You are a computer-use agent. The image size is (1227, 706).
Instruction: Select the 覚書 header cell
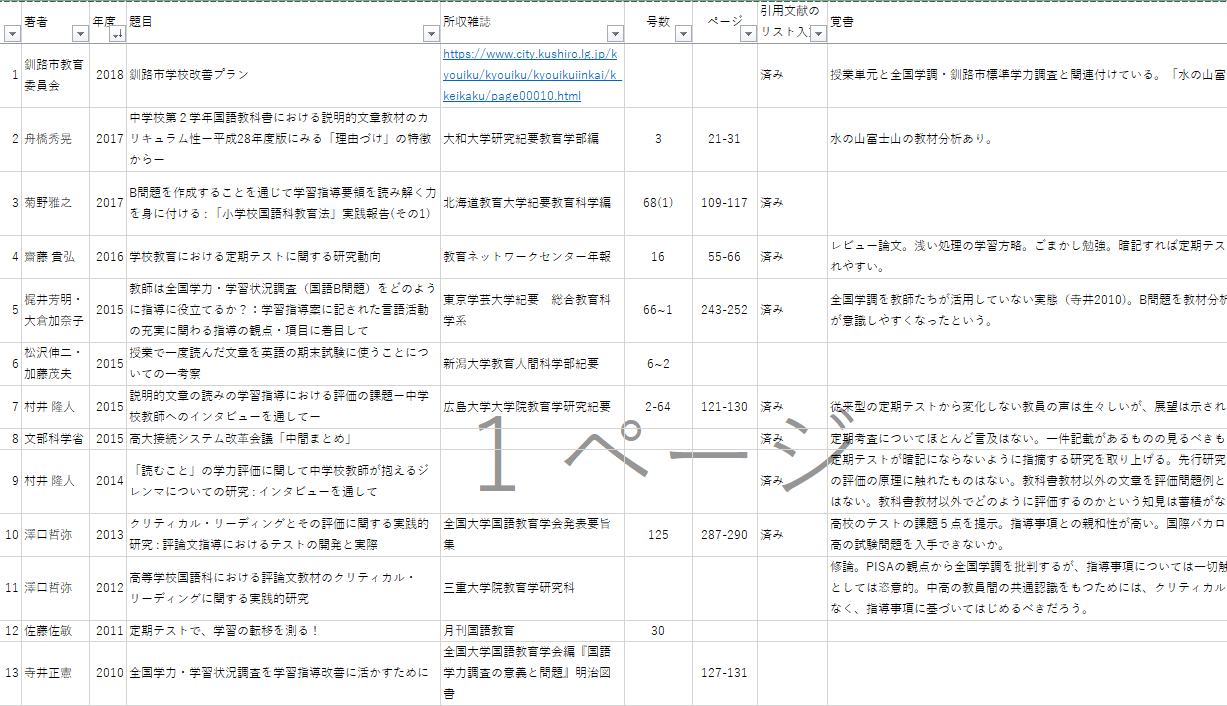[1027, 22]
